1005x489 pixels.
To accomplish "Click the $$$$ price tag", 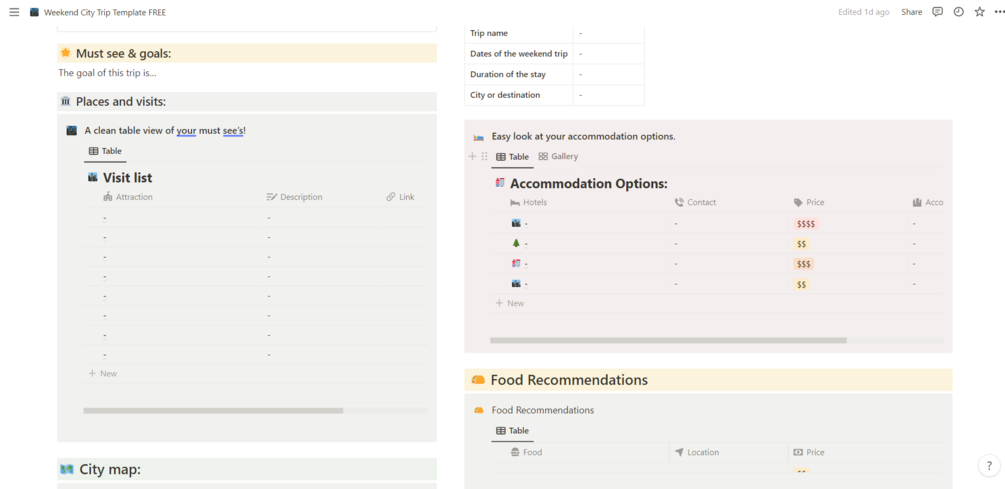I will (805, 224).
